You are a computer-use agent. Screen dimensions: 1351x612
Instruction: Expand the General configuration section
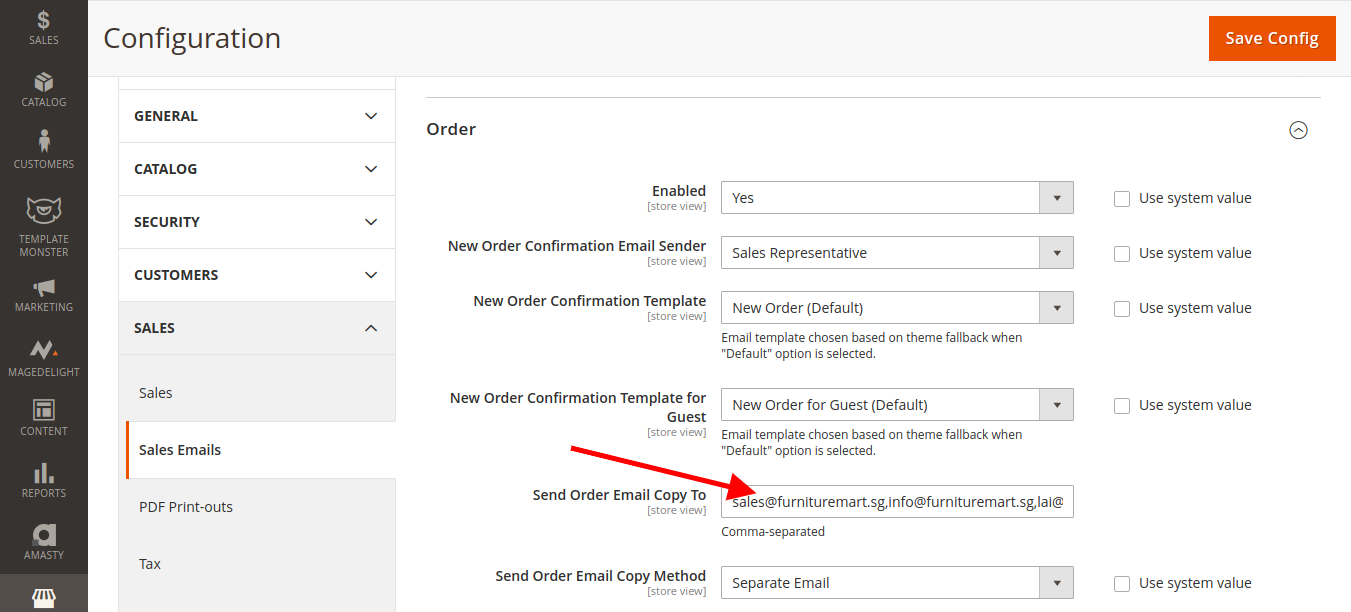pyautogui.click(x=256, y=116)
